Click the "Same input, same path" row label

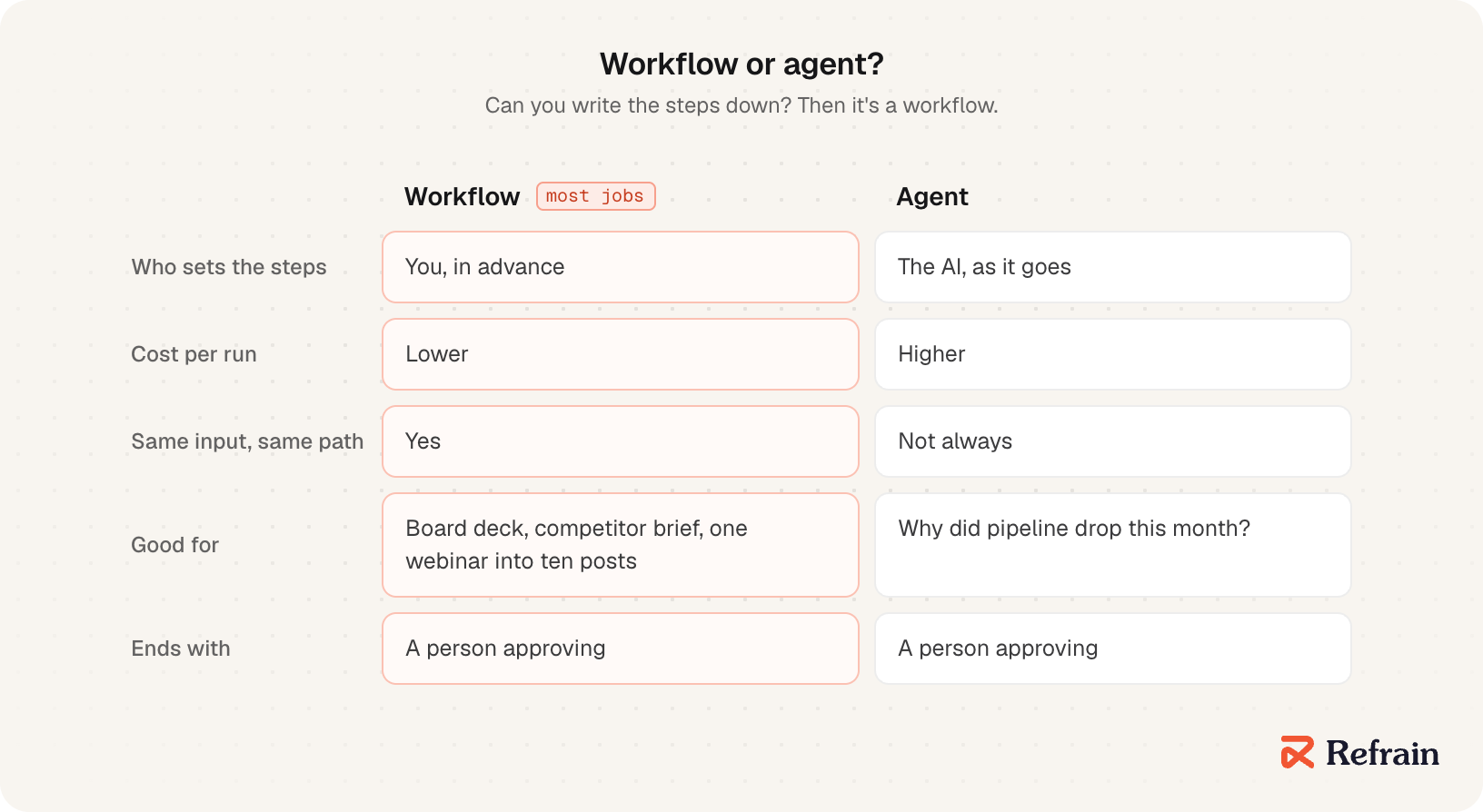(247, 441)
